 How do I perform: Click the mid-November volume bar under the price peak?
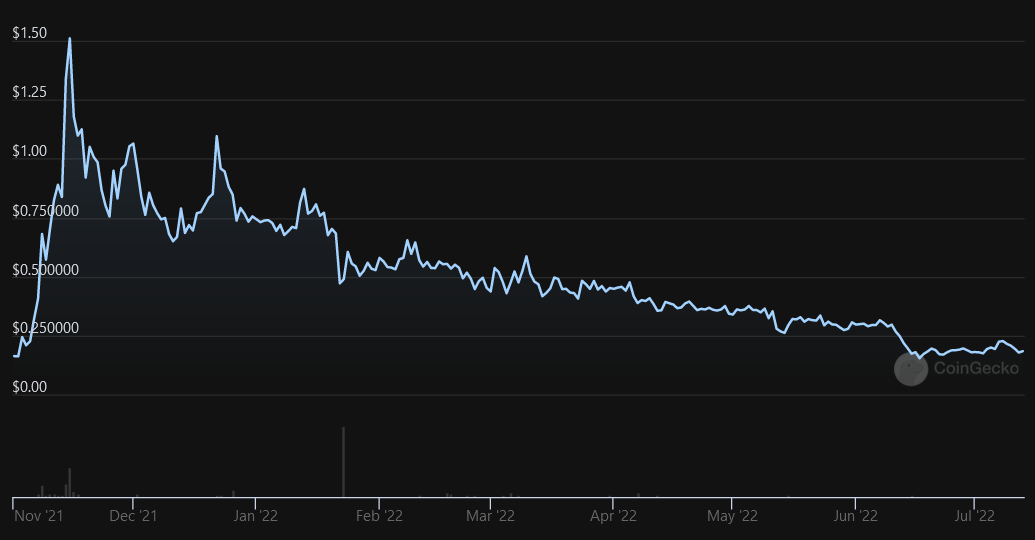pos(69,483)
